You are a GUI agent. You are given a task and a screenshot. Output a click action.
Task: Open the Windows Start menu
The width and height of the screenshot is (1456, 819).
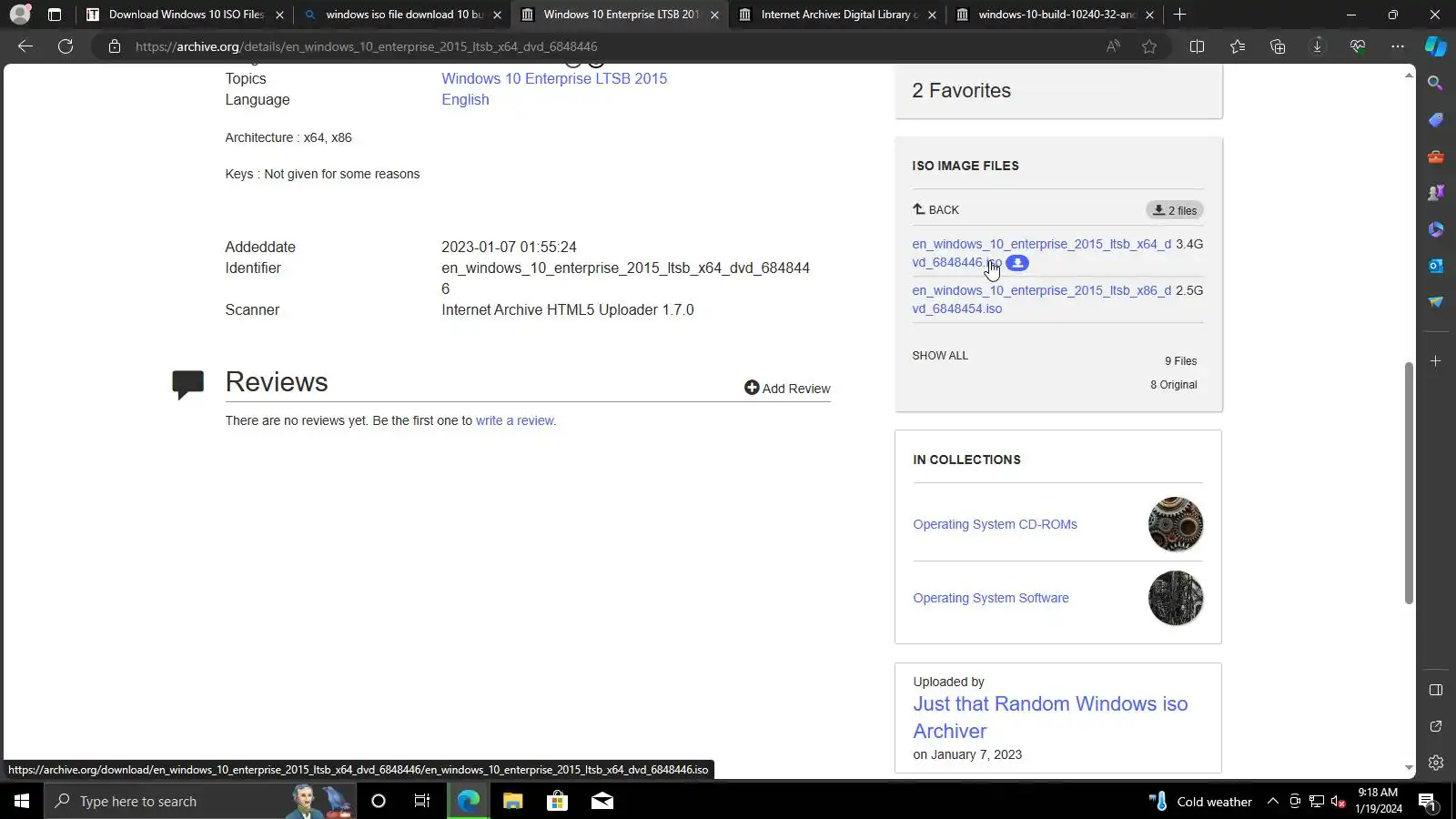(22, 801)
